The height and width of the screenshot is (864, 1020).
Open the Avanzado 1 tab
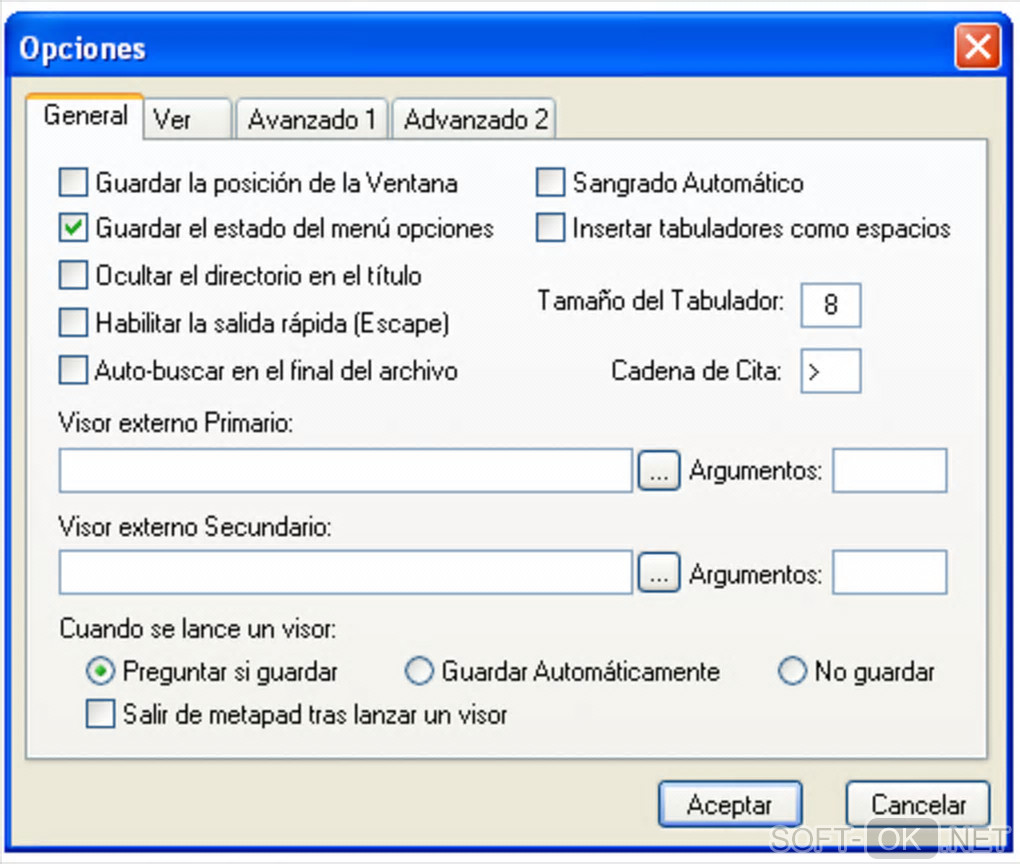coord(312,120)
